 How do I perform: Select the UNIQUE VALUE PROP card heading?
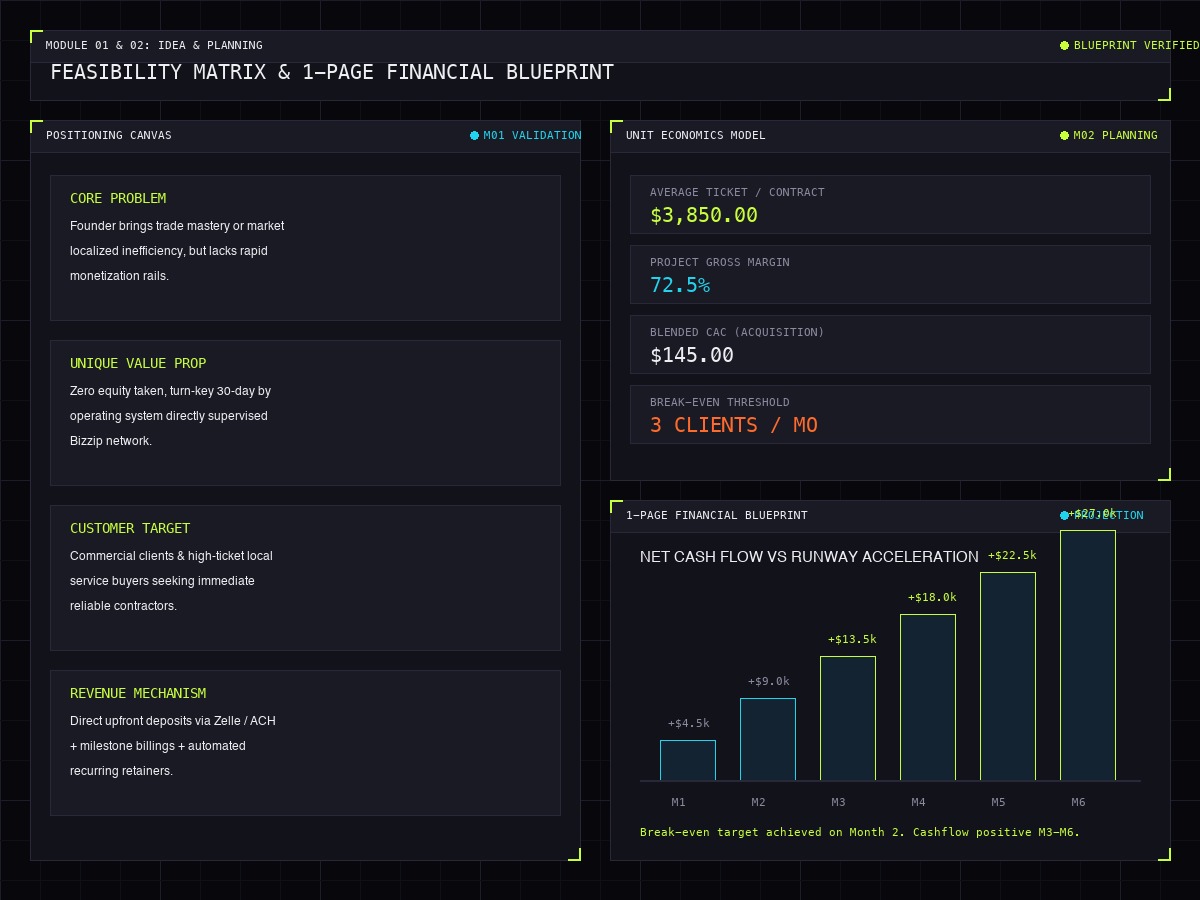pyautogui.click(x=138, y=363)
